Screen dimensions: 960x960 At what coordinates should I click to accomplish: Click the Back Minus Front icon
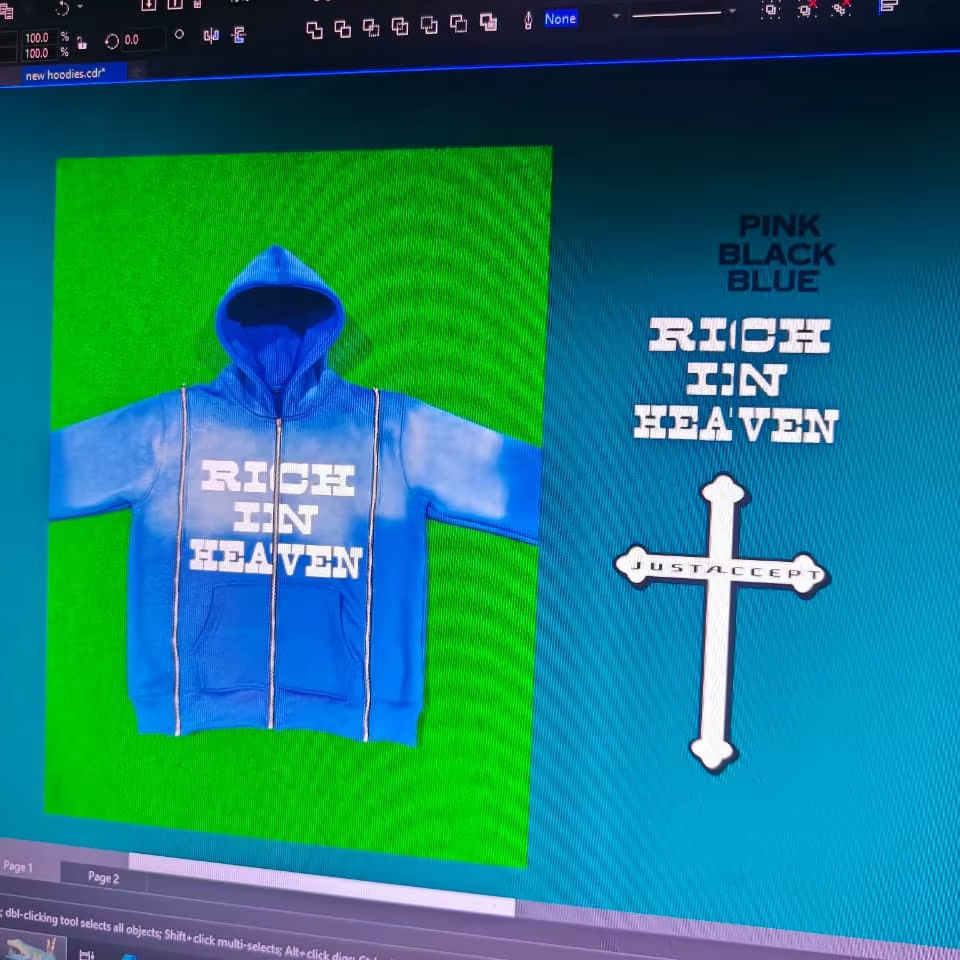[x=459, y=24]
